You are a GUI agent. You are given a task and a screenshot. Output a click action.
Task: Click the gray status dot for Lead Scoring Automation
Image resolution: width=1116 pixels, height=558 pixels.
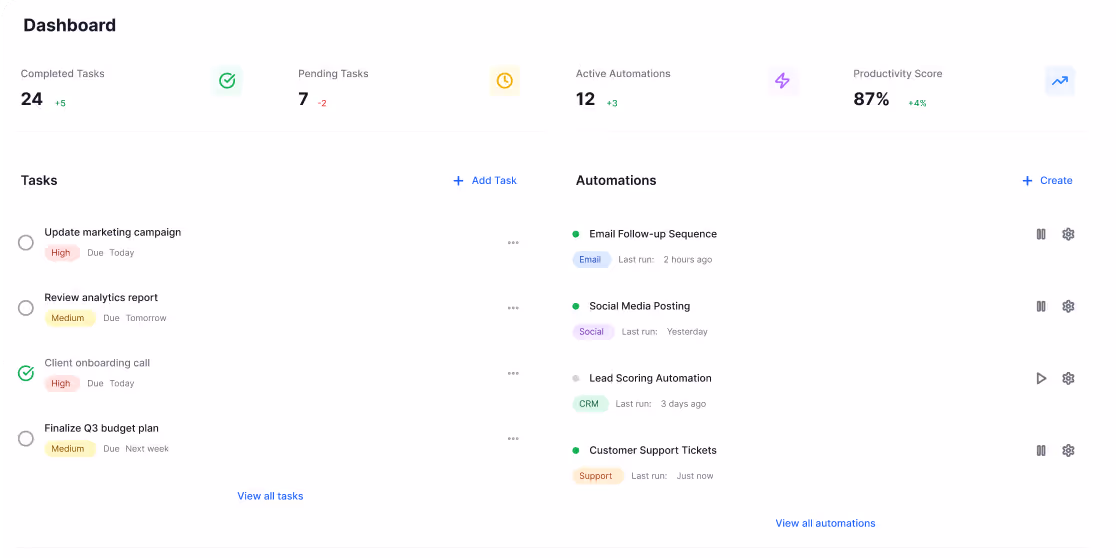point(576,378)
